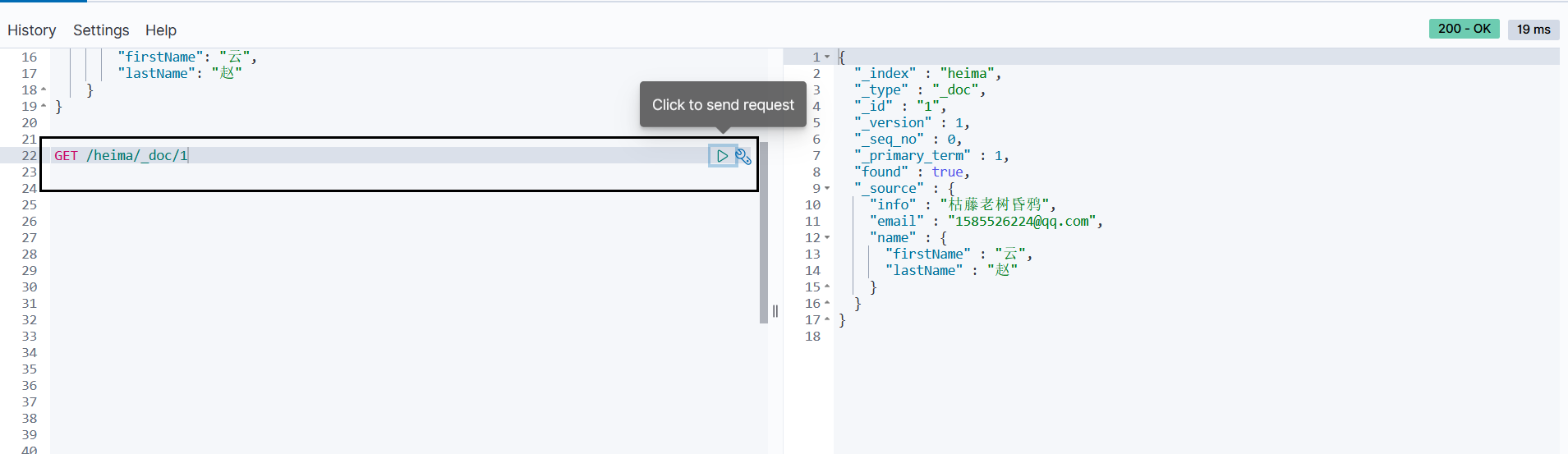
Task: Open wrench tools menu beside request
Action: point(743,156)
